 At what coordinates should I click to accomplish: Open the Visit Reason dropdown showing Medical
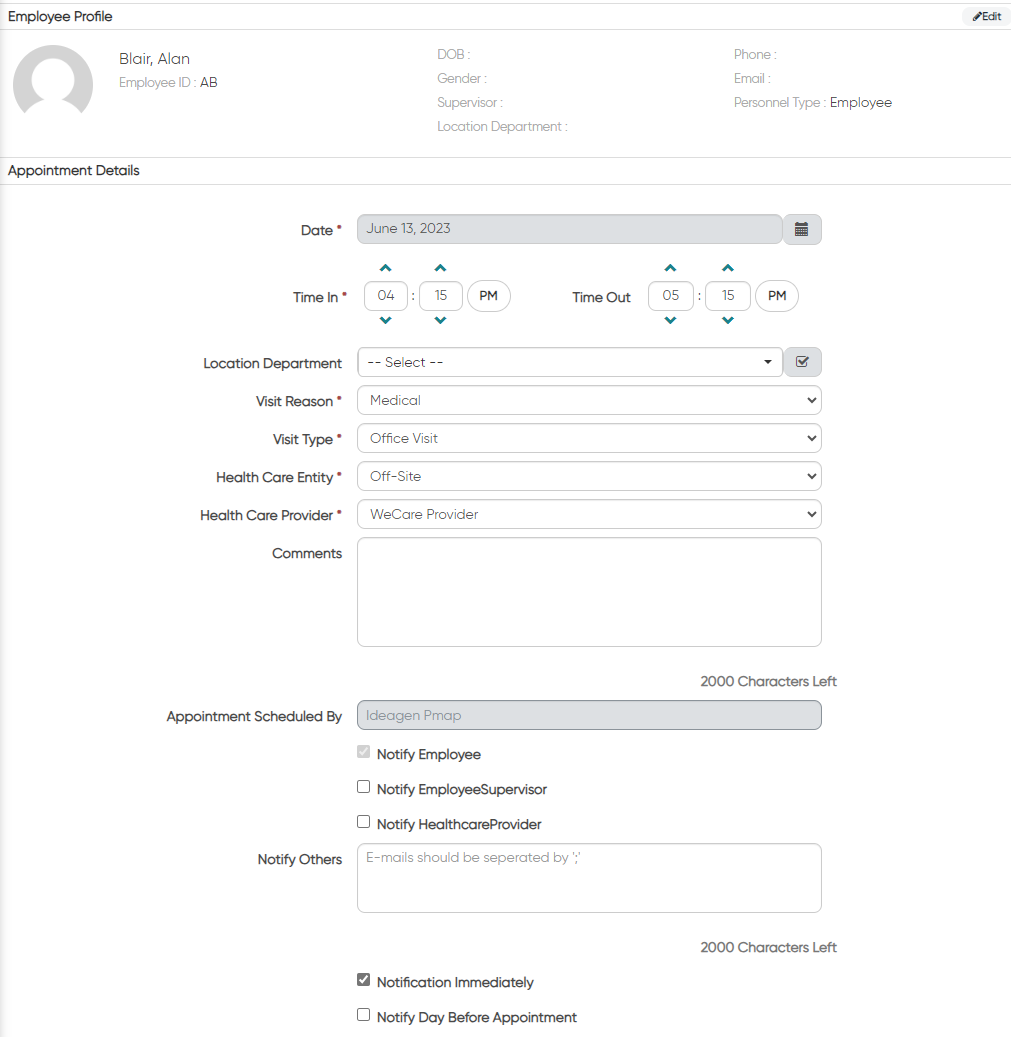click(x=589, y=400)
